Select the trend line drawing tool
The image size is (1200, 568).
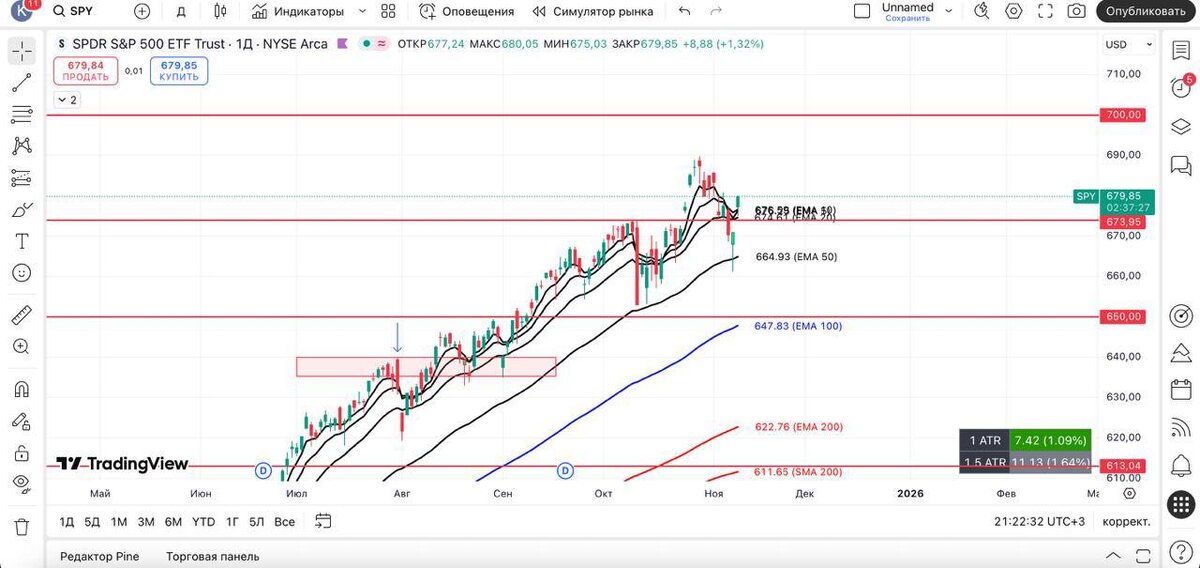pos(21,82)
